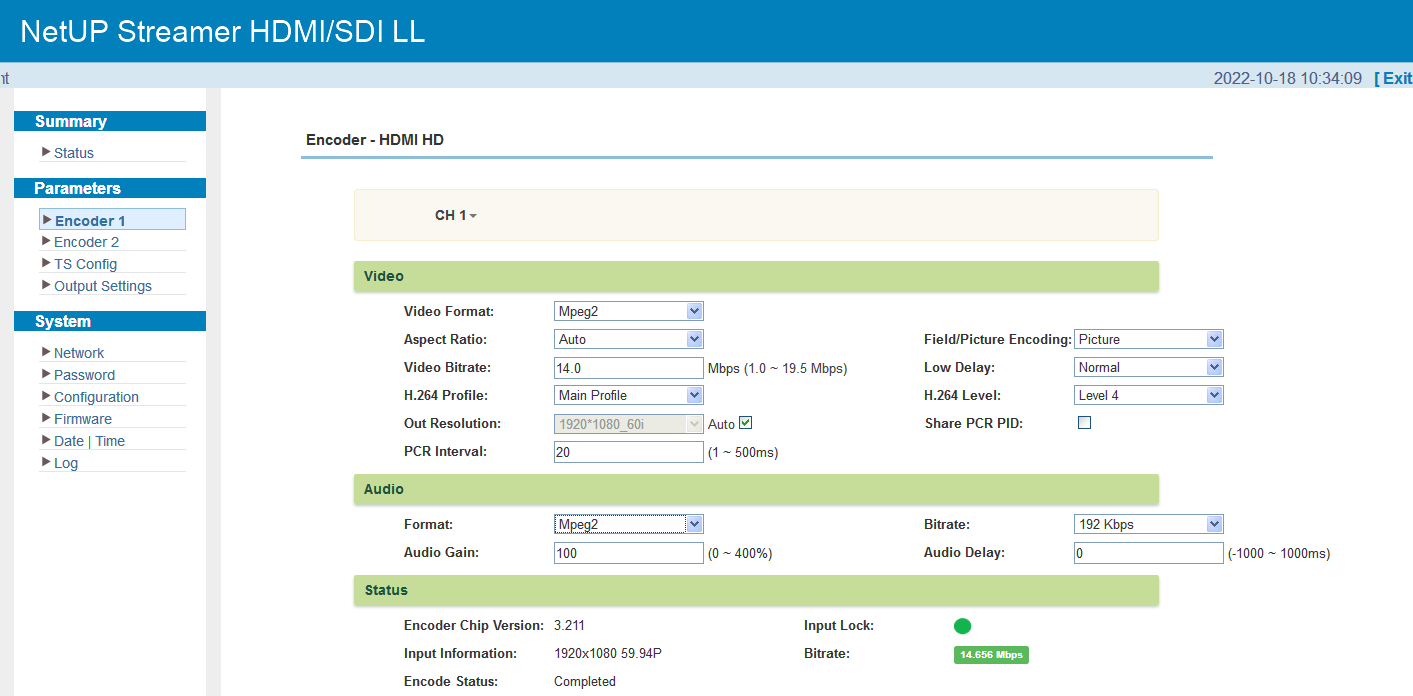
Task: Click the Encoder Chip Version value 3.211
Action: tap(569, 626)
